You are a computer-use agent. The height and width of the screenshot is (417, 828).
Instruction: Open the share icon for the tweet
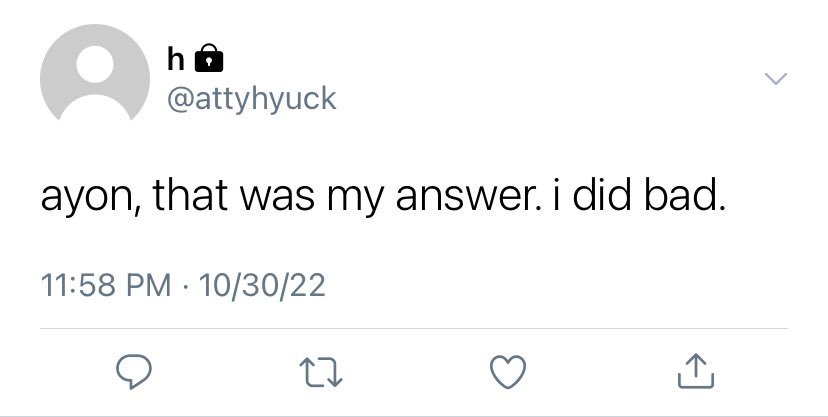696,371
